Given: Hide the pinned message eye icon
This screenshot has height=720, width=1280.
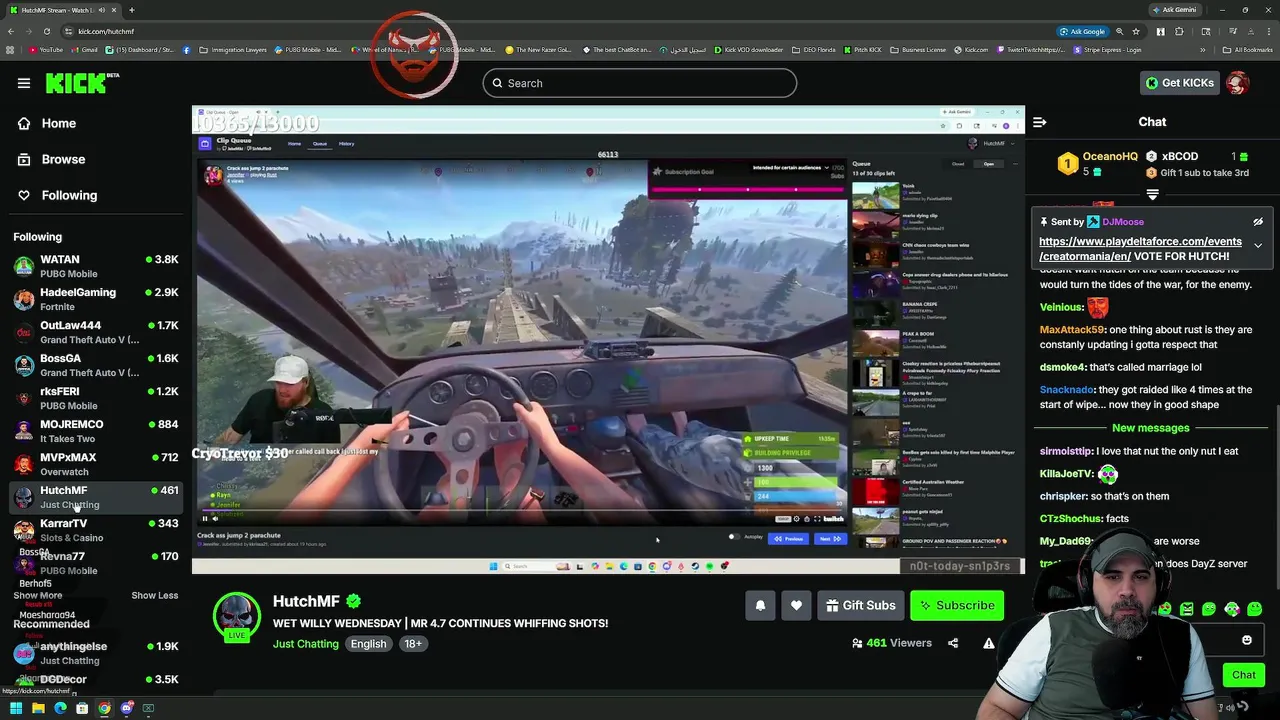Looking at the screenshot, I should (1258, 222).
